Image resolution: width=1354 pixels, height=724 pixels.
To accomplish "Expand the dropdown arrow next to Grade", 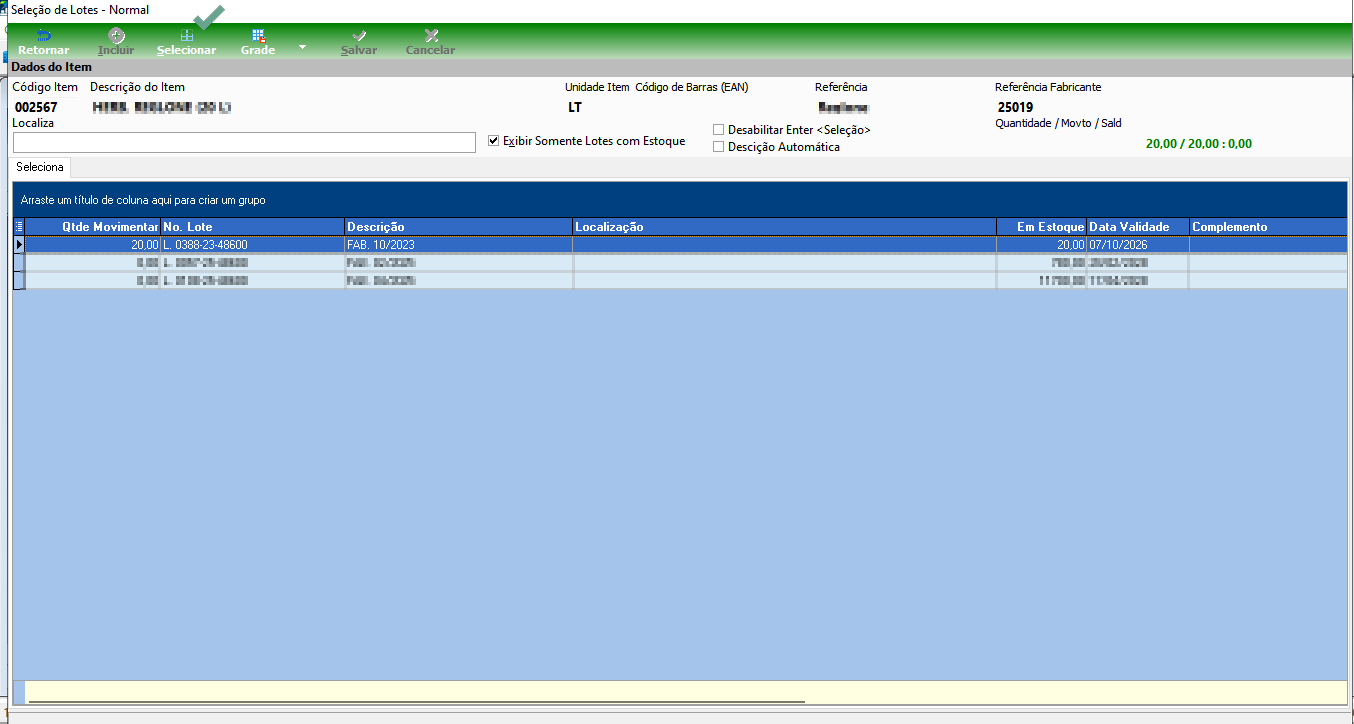I will pyautogui.click(x=303, y=46).
